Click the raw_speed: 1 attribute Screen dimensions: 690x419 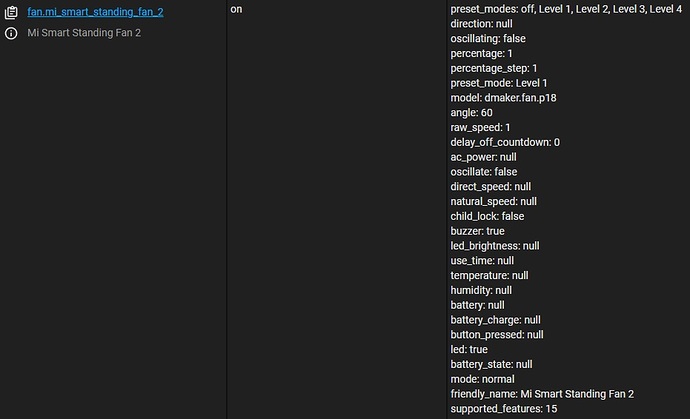click(480, 128)
